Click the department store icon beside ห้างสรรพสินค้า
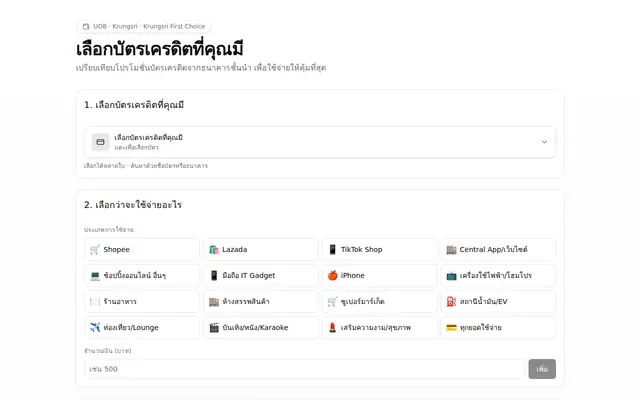This screenshot has width=640, height=400. [214, 302]
